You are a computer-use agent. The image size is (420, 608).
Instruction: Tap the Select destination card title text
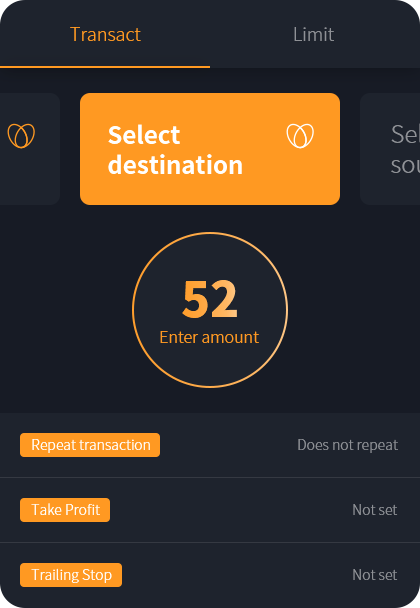(x=175, y=150)
